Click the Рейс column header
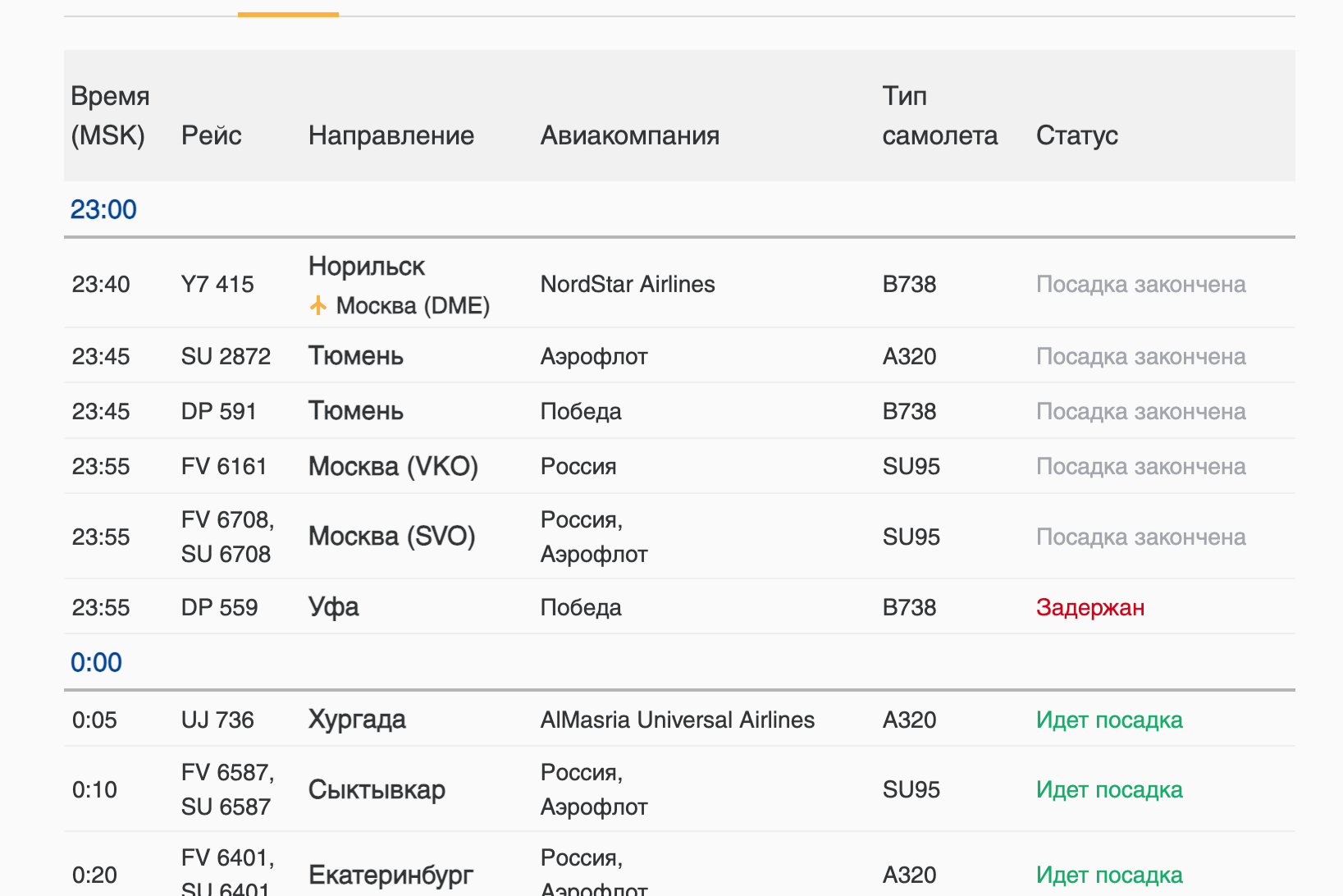Screen dimensions: 1343x896 [x=211, y=135]
